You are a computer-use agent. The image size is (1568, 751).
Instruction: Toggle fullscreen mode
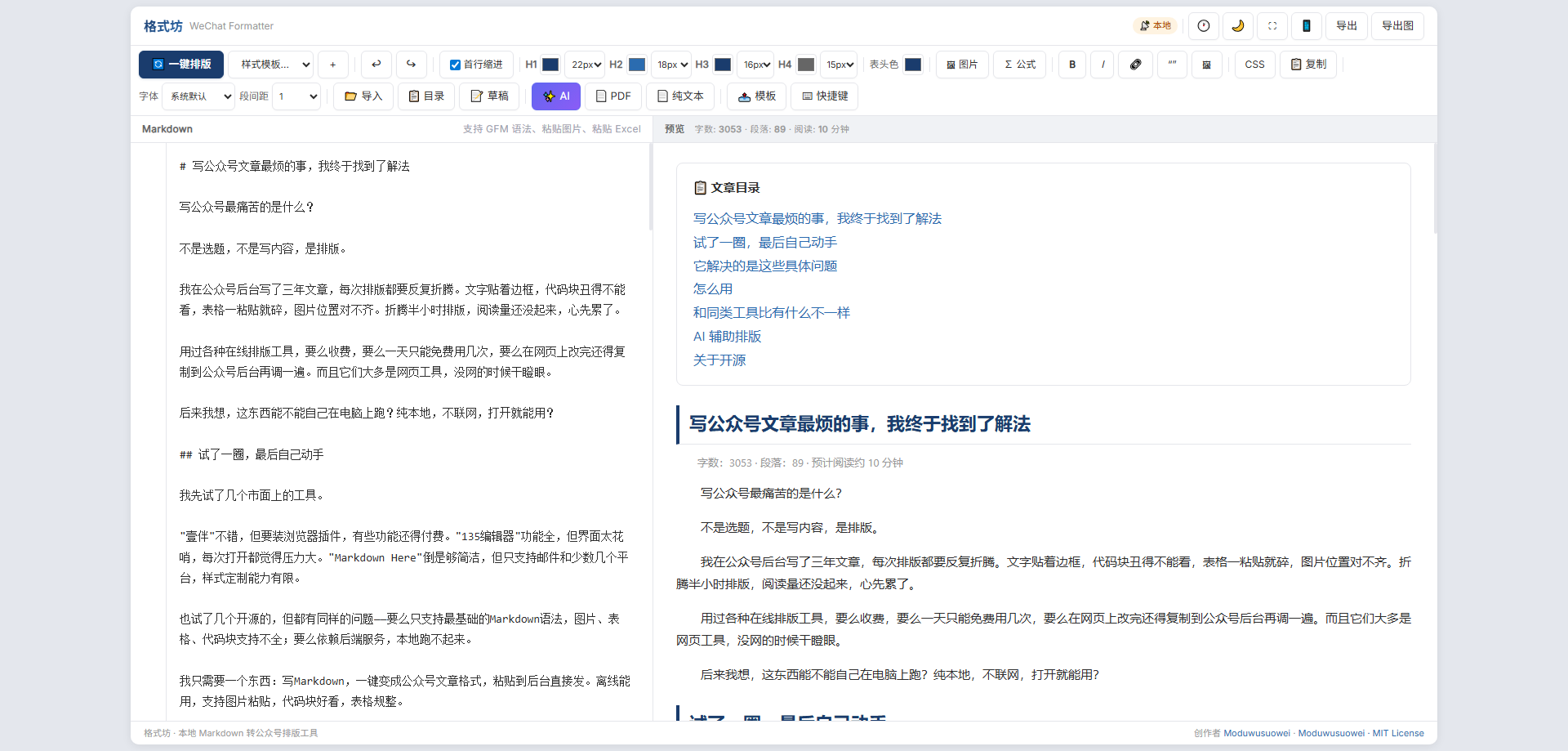coord(1272,26)
